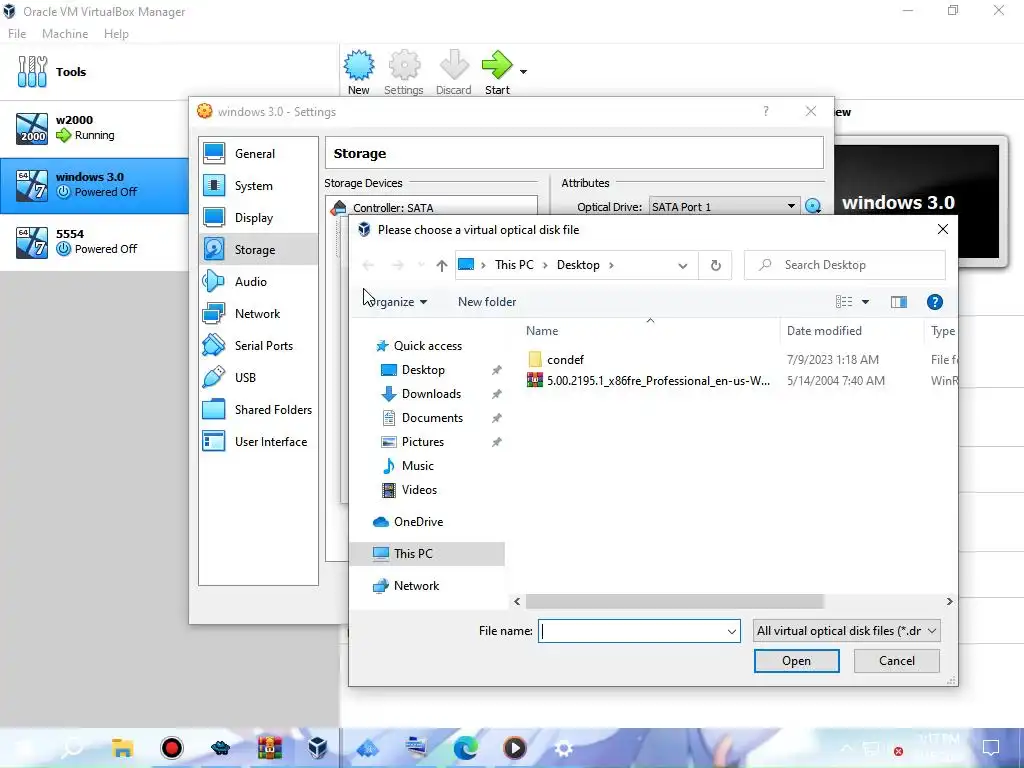Select Videos in navigation pane
This screenshot has height=768, width=1024.
click(x=419, y=490)
